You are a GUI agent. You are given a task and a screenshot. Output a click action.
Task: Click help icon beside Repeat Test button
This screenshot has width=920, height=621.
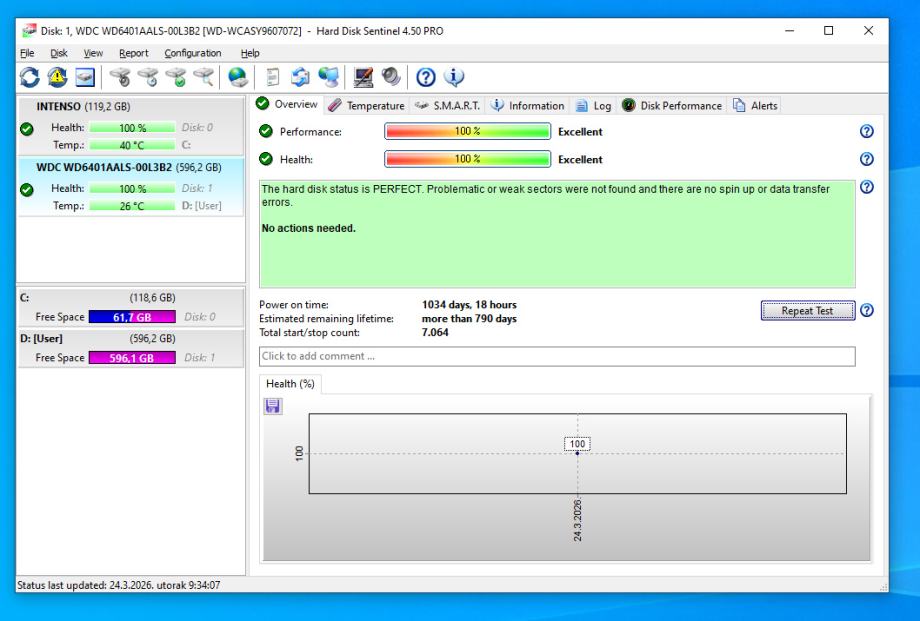(x=866, y=311)
